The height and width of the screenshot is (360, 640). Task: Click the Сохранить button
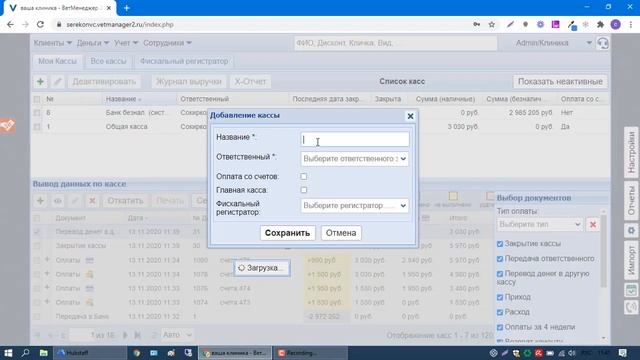pyautogui.click(x=287, y=233)
